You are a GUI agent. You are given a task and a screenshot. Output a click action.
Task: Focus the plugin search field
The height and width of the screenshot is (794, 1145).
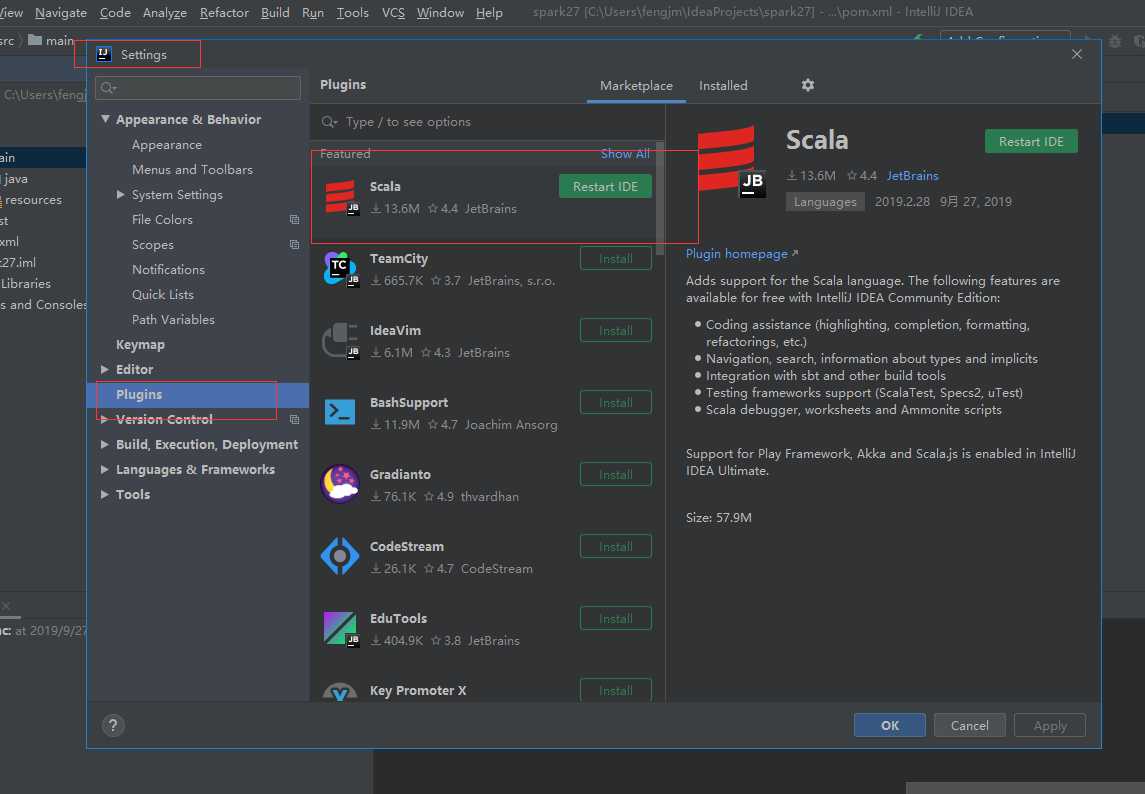488,122
